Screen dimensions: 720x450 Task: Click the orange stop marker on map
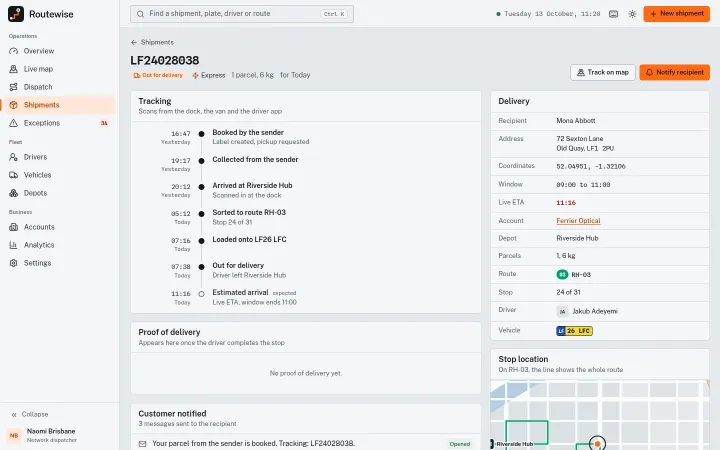597,444
